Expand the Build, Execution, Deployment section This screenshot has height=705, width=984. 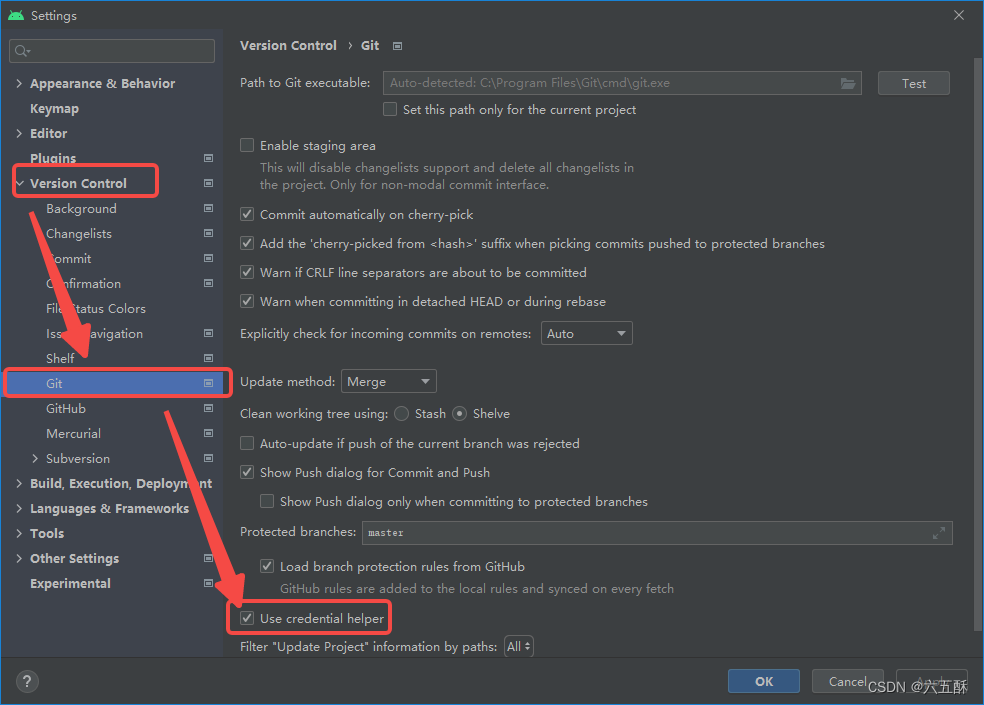tap(18, 483)
